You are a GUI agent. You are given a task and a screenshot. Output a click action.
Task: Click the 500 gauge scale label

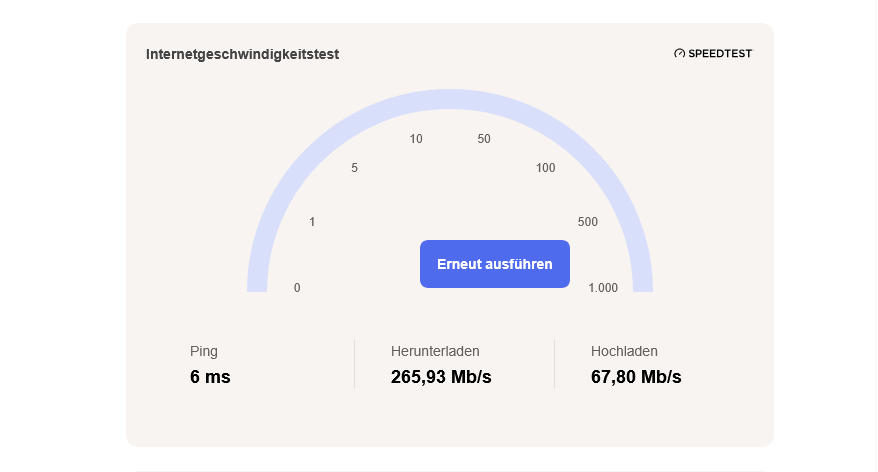tap(588, 222)
